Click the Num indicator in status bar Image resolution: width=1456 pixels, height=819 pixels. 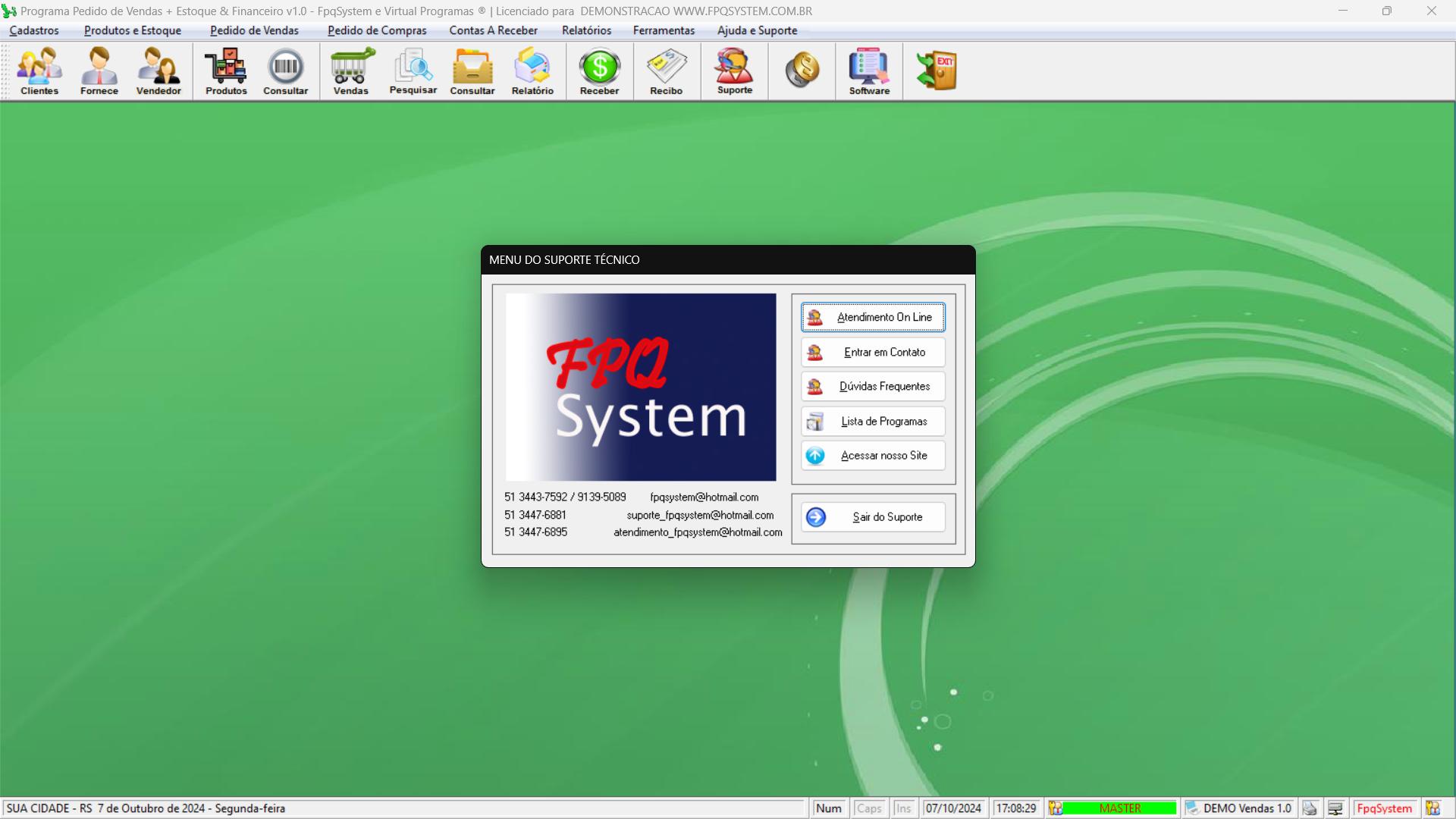coord(829,808)
